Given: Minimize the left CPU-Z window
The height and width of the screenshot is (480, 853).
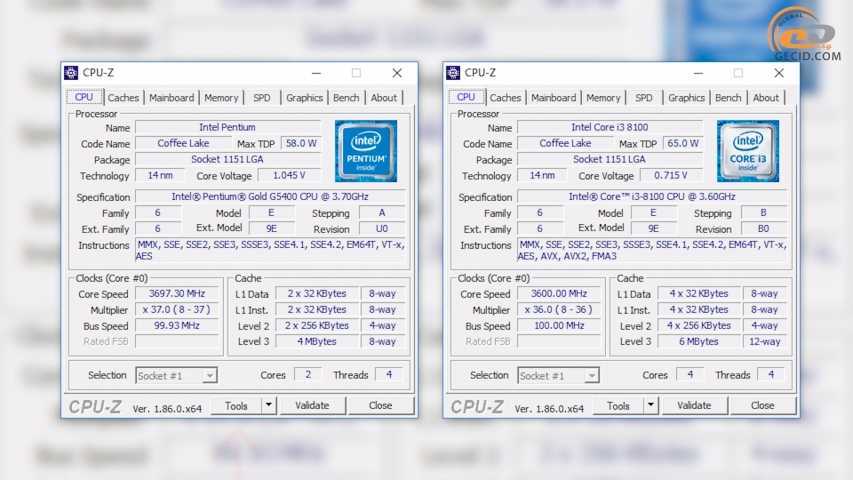Looking at the screenshot, I should (x=316, y=73).
